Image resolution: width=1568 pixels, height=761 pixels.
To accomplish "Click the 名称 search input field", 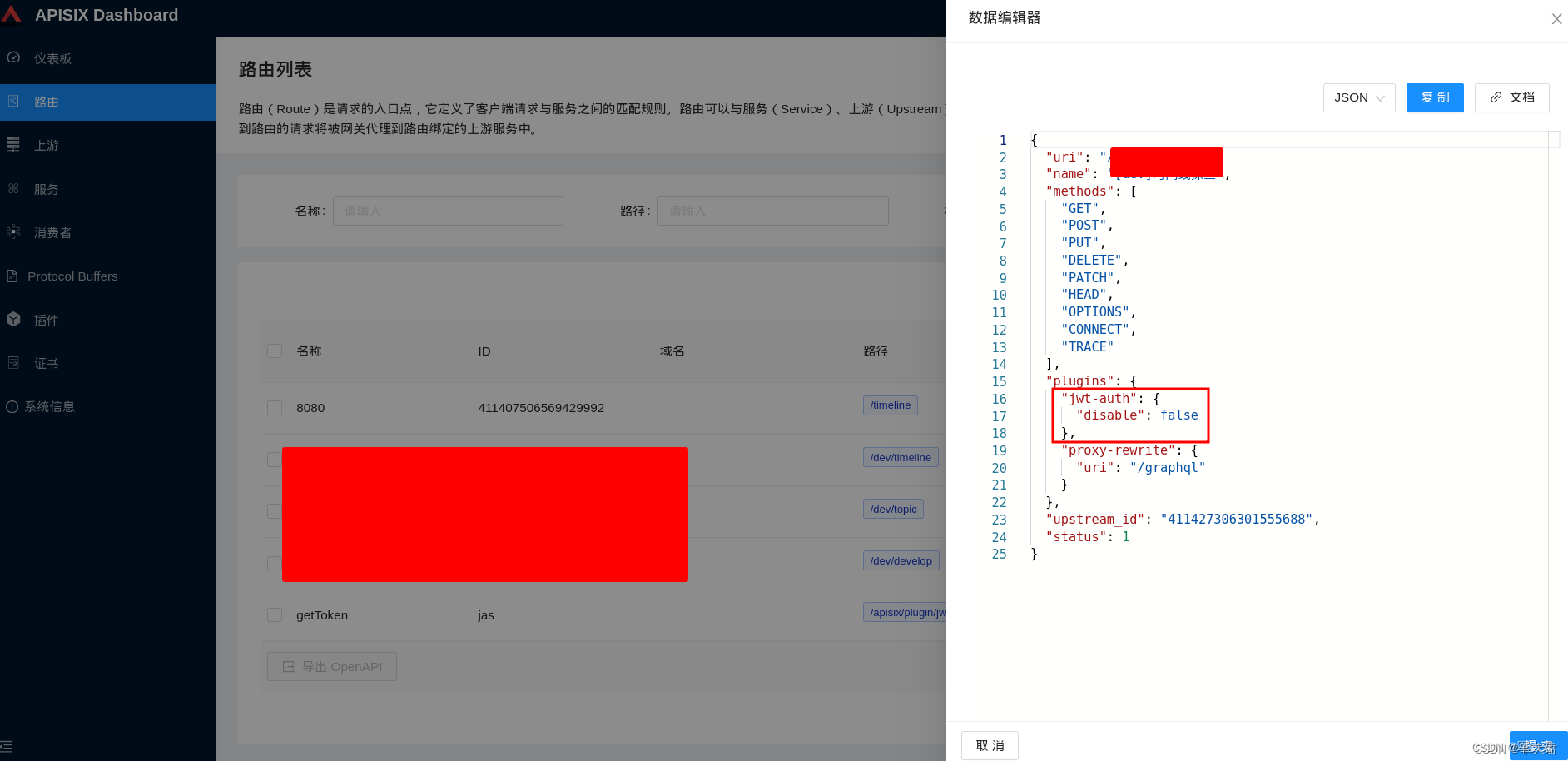I will click(x=447, y=211).
